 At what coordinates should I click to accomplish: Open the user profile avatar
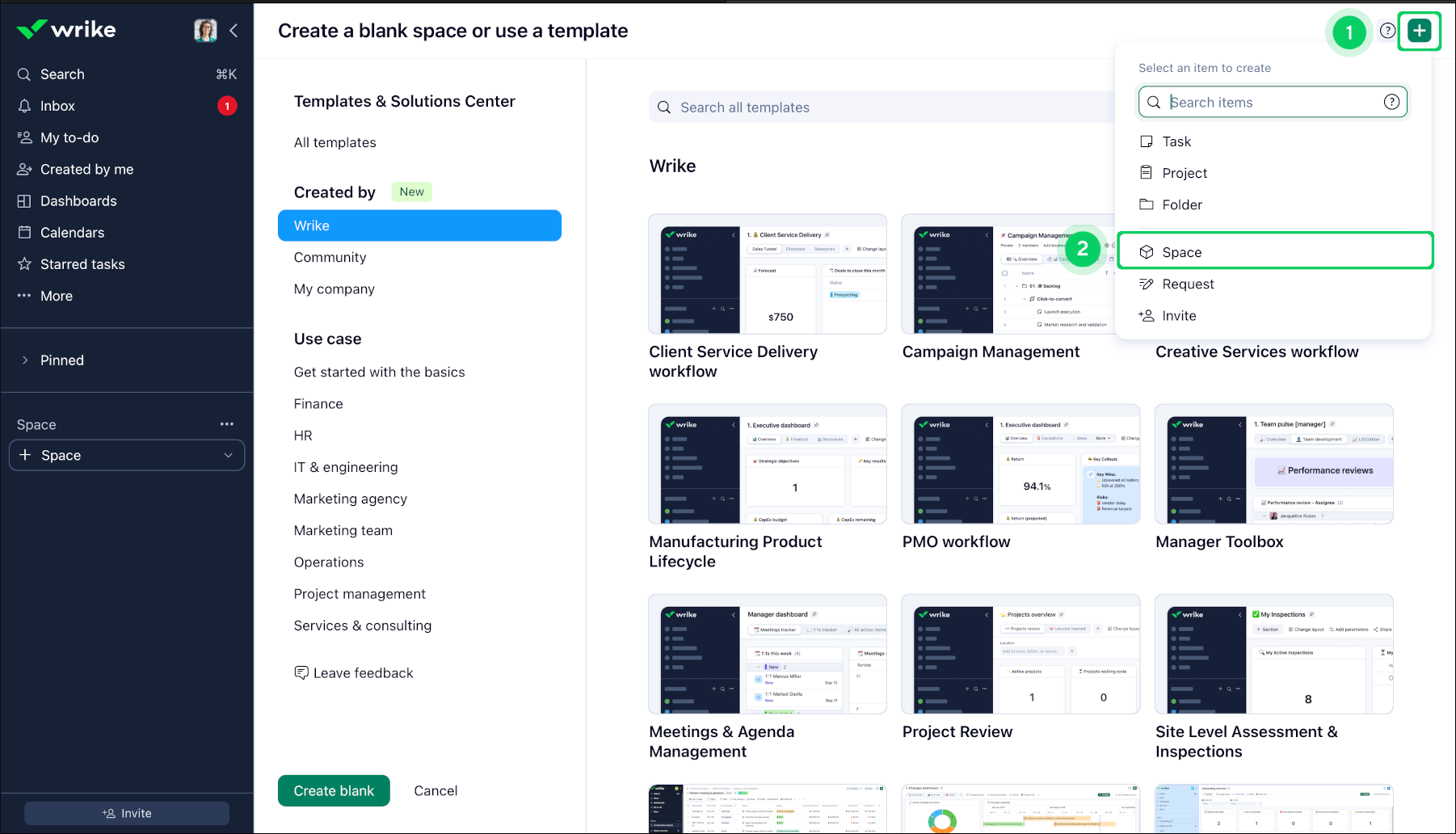(x=205, y=31)
